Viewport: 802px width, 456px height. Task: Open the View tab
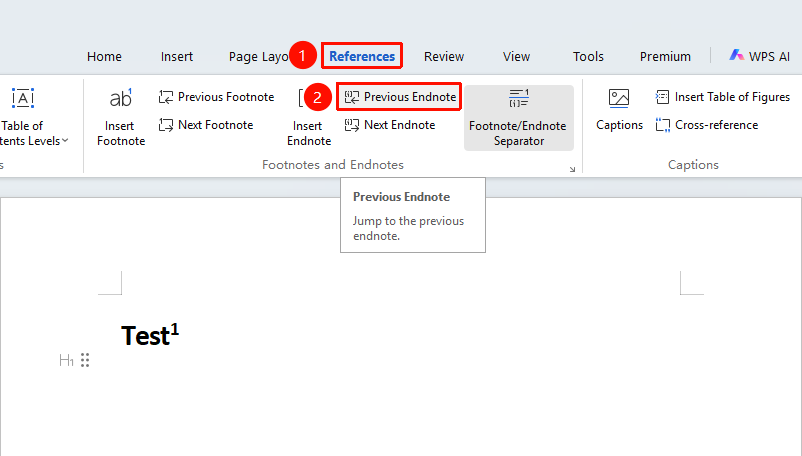[516, 56]
